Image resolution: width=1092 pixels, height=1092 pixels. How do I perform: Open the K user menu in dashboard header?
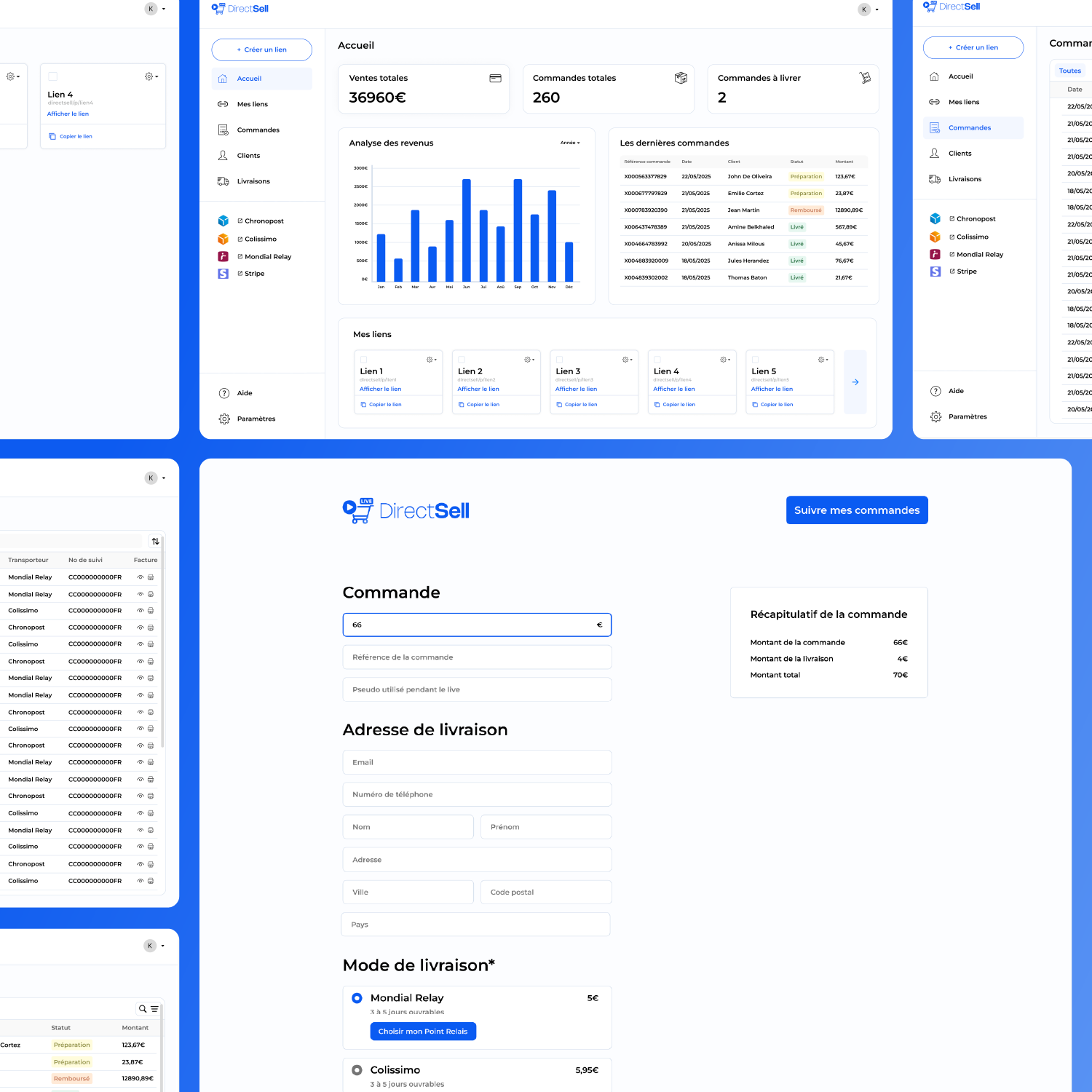click(868, 9)
